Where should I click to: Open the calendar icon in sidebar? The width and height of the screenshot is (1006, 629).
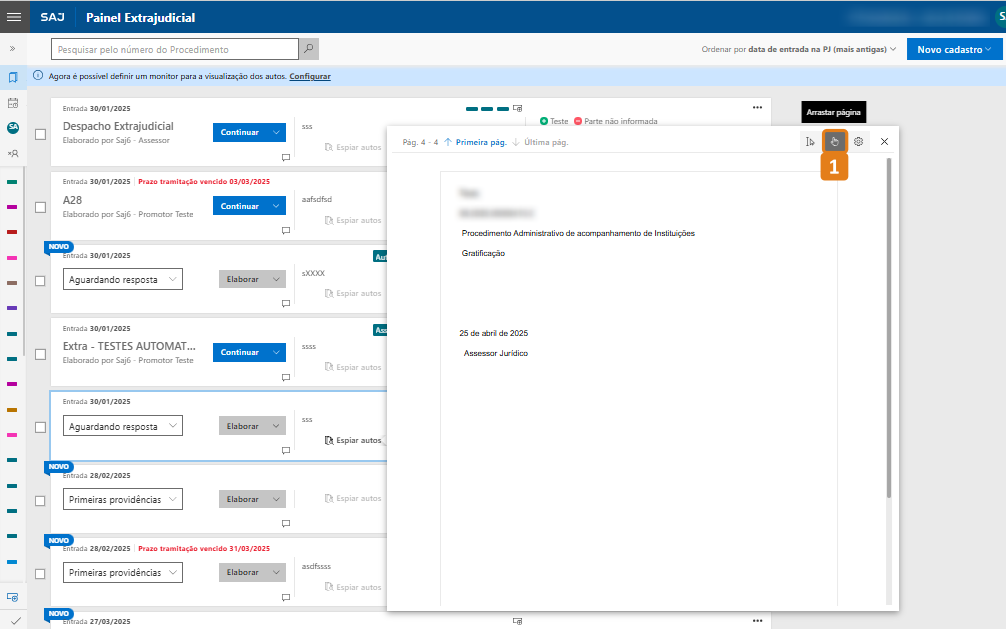point(13,102)
